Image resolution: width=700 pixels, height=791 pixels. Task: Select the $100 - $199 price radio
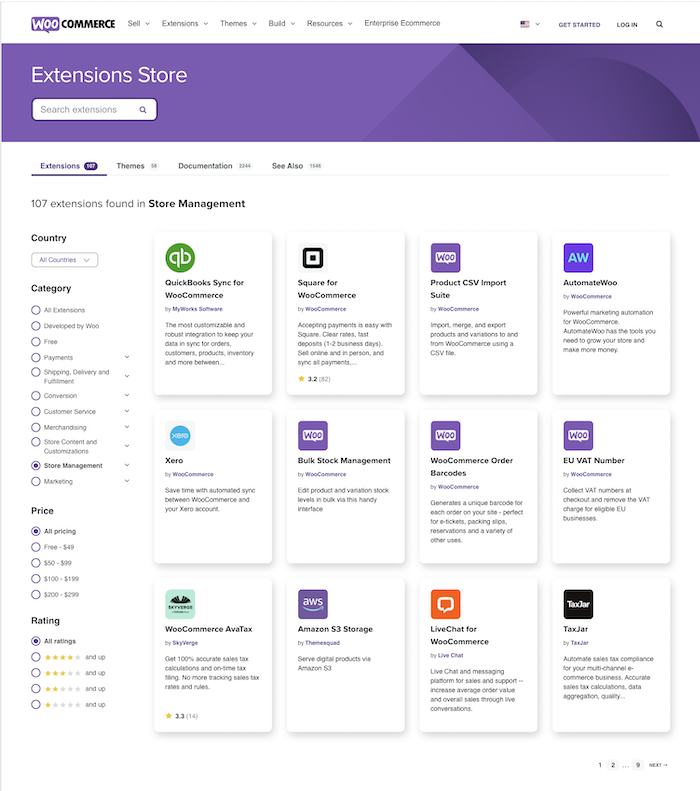click(x=36, y=579)
